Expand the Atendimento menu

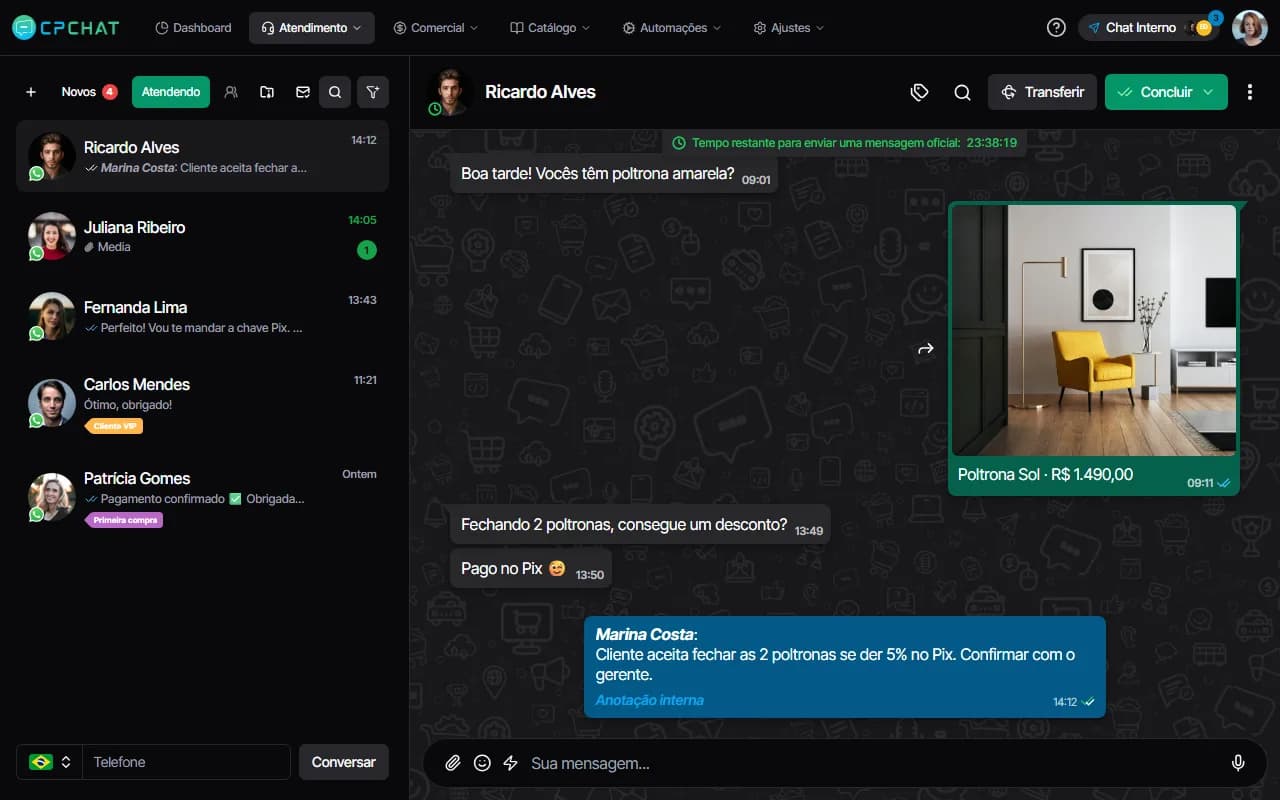[312, 28]
